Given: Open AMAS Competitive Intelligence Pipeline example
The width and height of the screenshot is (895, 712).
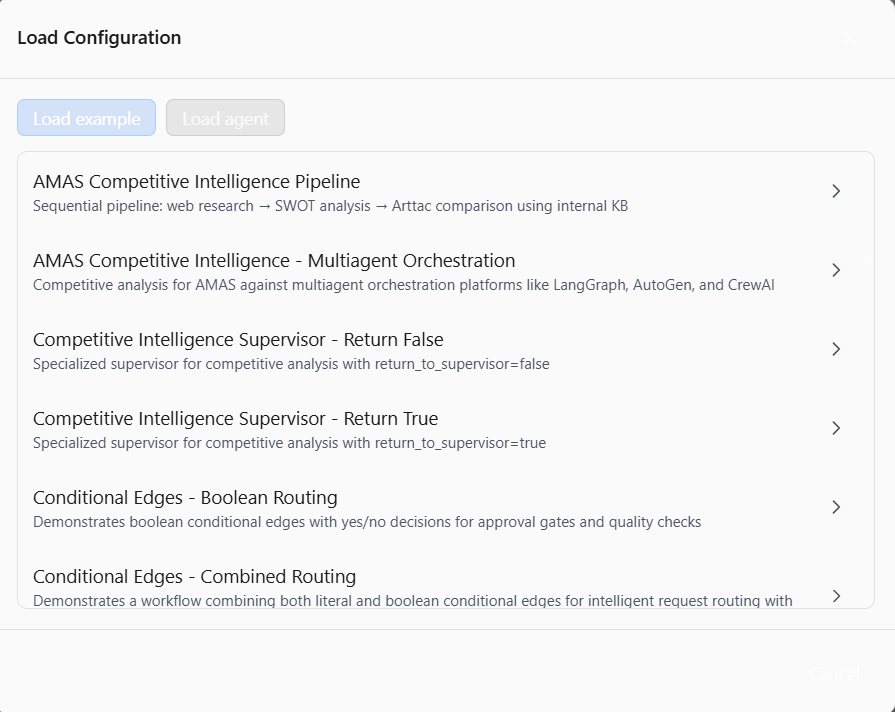Looking at the screenshot, I should click(197, 182).
